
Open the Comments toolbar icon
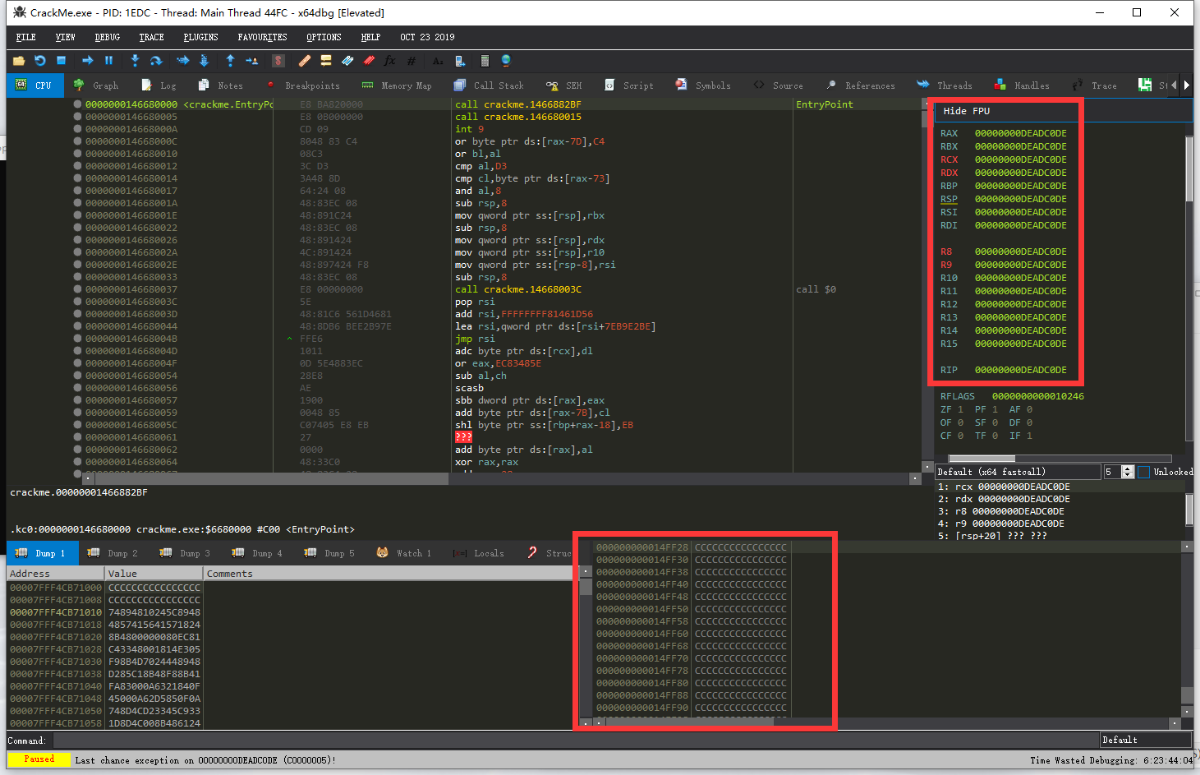326,60
